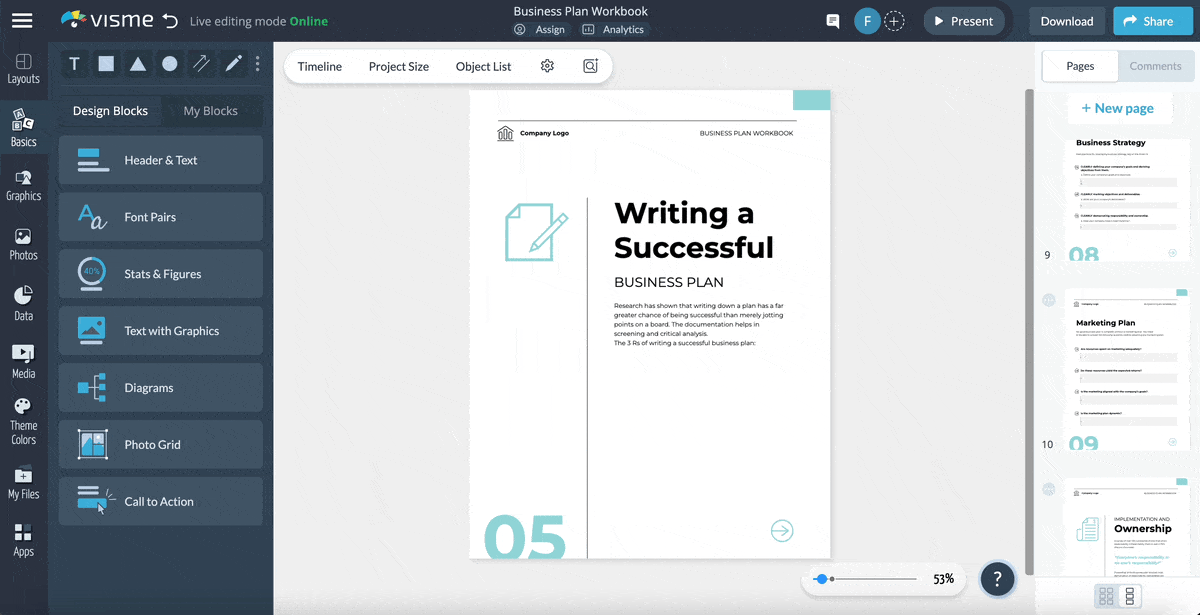Open the page settings gear icon
The width and height of the screenshot is (1200, 615).
tap(547, 65)
